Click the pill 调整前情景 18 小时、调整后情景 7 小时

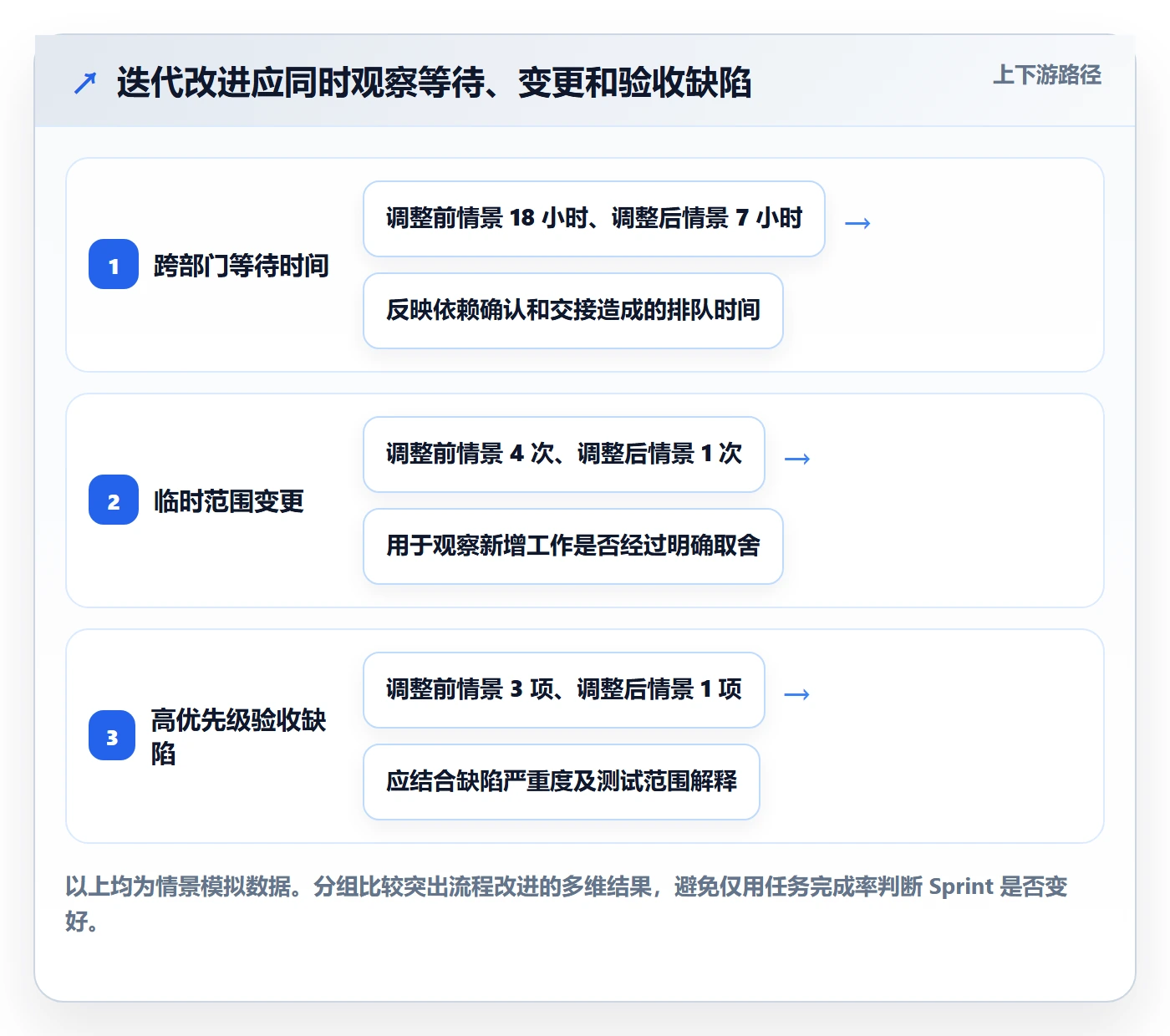[x=594, y=219]
